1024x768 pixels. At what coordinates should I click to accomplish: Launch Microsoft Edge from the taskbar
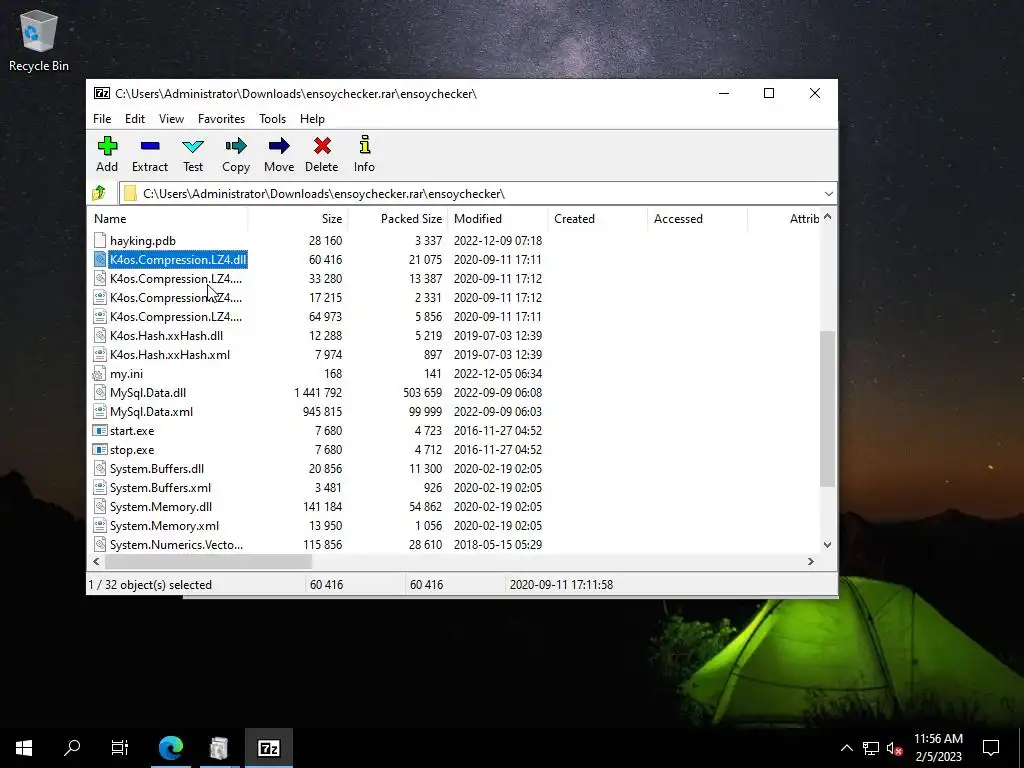pos(171,748)
